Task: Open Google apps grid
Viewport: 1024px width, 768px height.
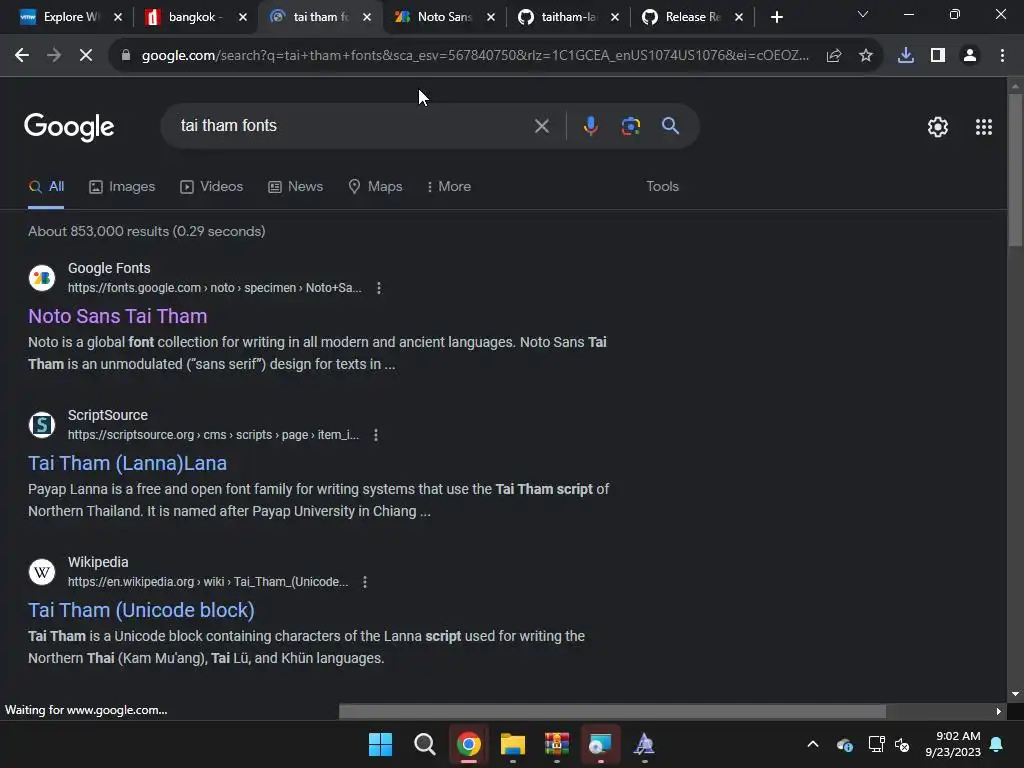Action: click(x=984, y=127)
